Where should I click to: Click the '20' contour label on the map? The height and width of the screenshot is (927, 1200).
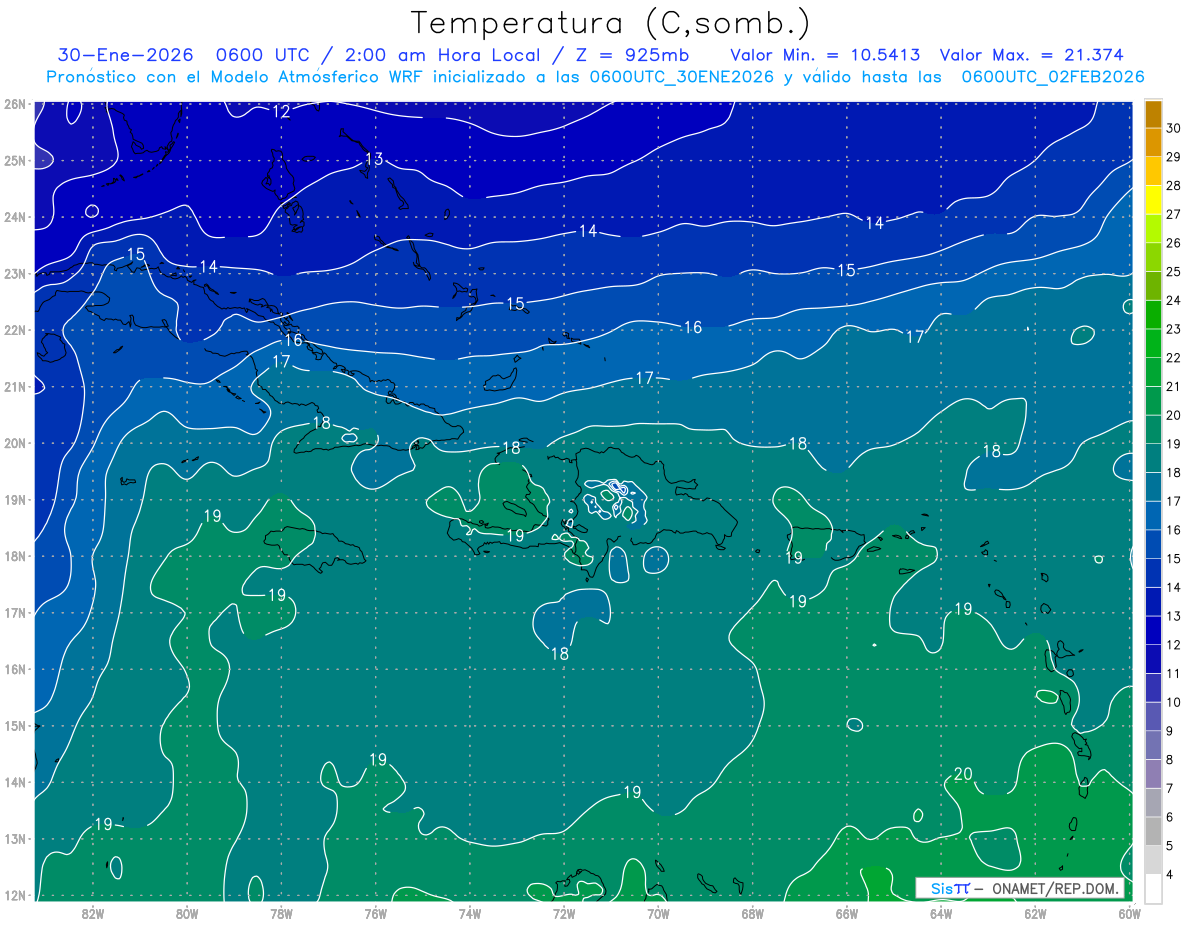(x=963, y=774)
